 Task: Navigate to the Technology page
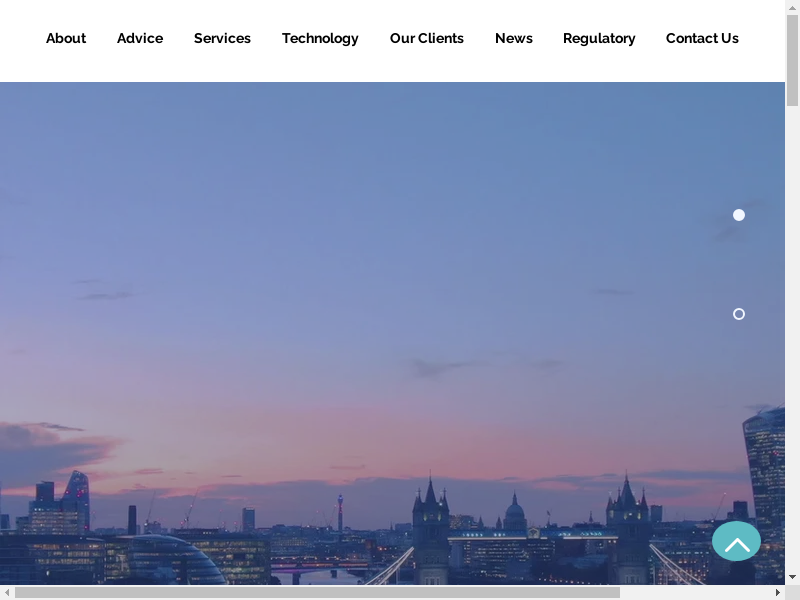[x=320, y=38]
